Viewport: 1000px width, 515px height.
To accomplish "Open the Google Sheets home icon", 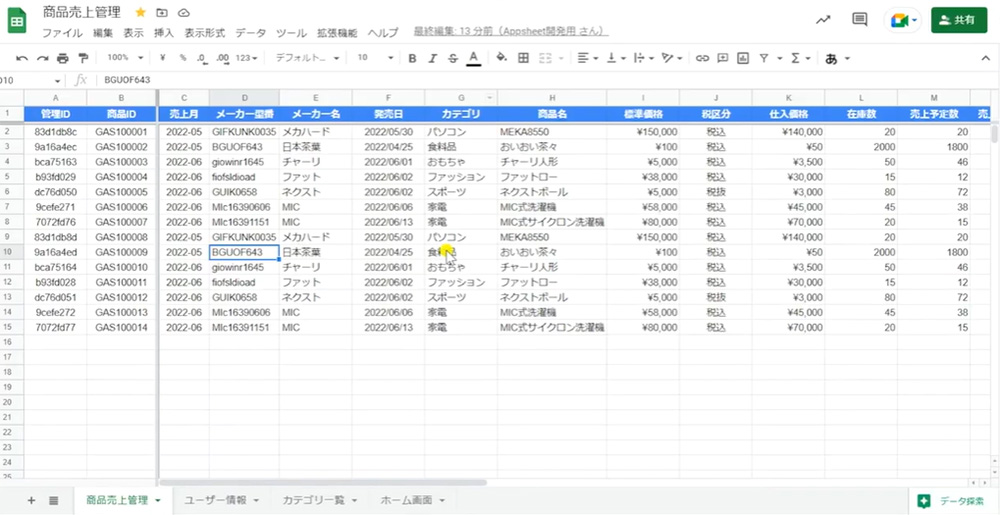I will [17, 22].
